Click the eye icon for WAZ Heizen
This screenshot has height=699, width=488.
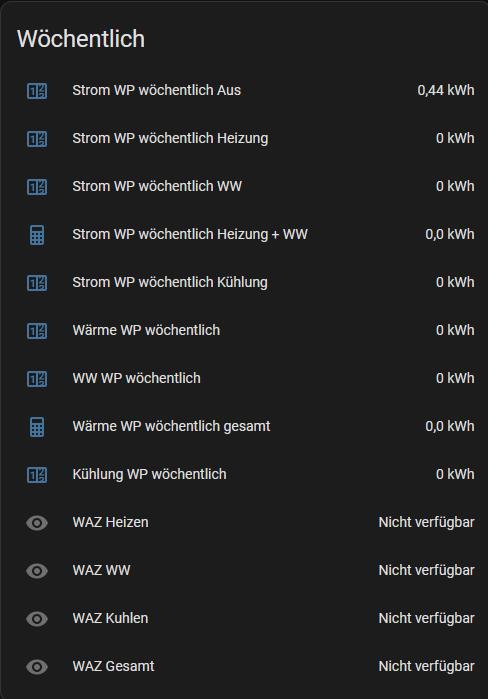tap(37, 523)
